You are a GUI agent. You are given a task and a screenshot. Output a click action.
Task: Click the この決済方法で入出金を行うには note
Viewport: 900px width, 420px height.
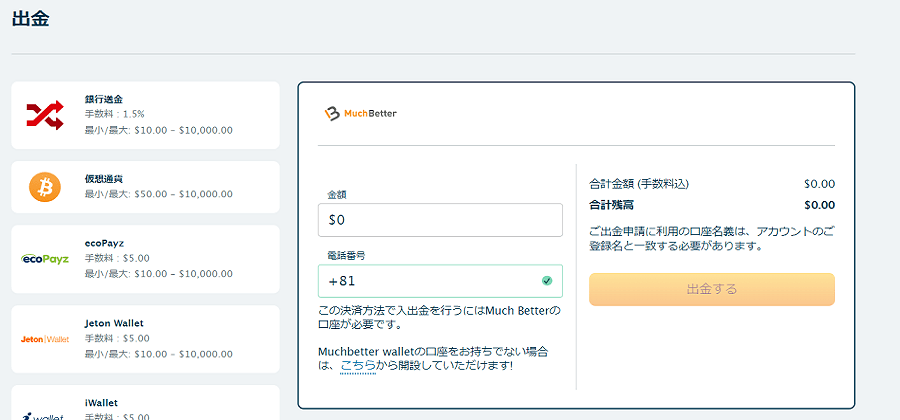[439, 318]
